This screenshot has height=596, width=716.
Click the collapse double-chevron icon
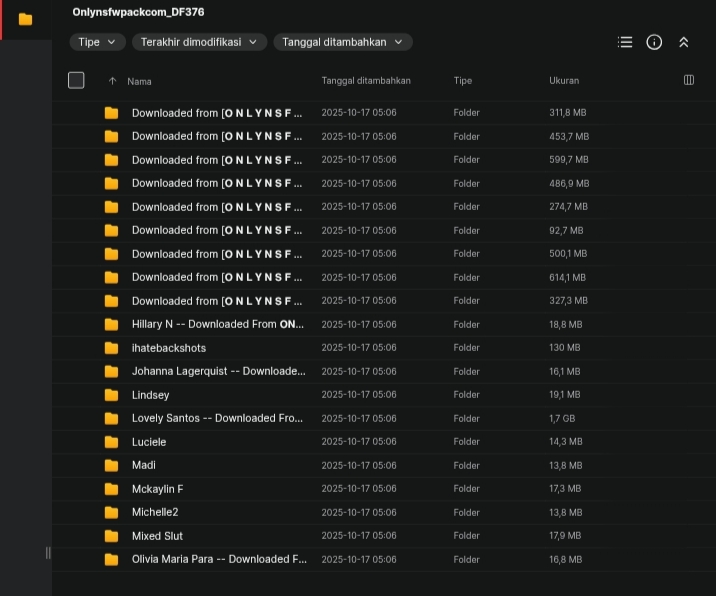(x=684, y=42)
